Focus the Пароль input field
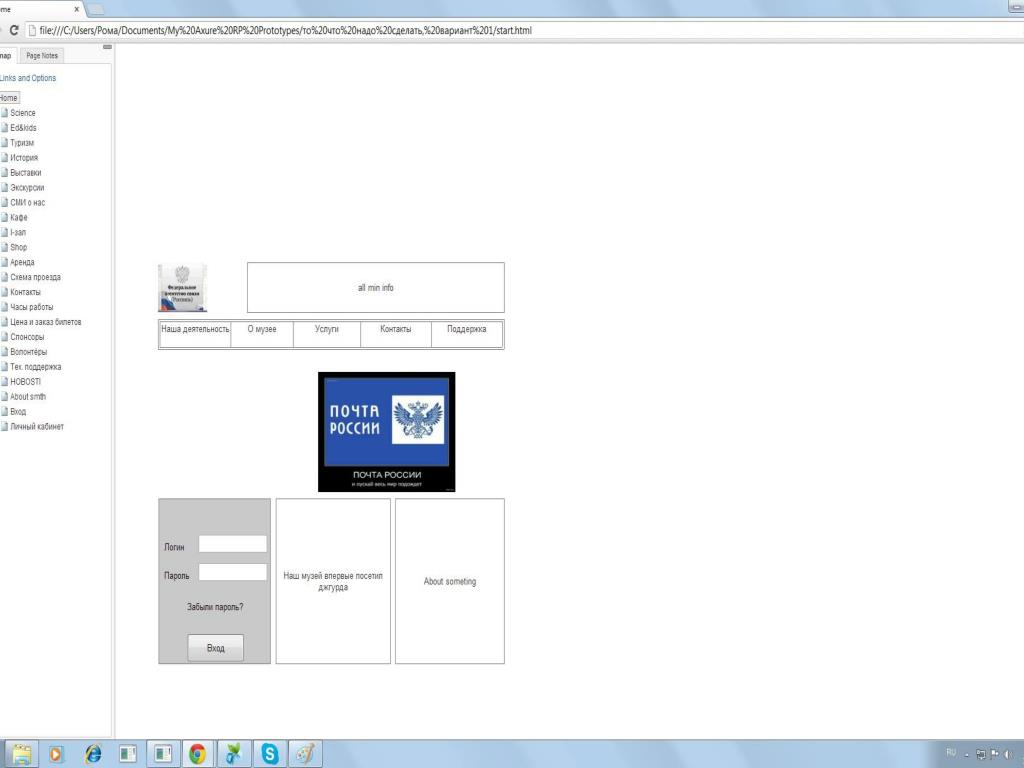Image resolution: width=1024 pixels, height=768 pixels. (x=232, y=572)
